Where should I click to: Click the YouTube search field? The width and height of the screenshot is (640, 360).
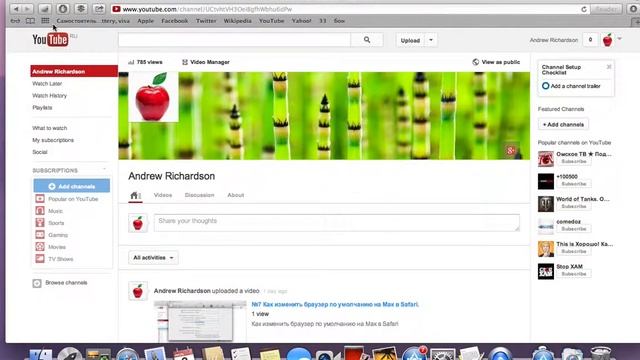tap(234, 40)
